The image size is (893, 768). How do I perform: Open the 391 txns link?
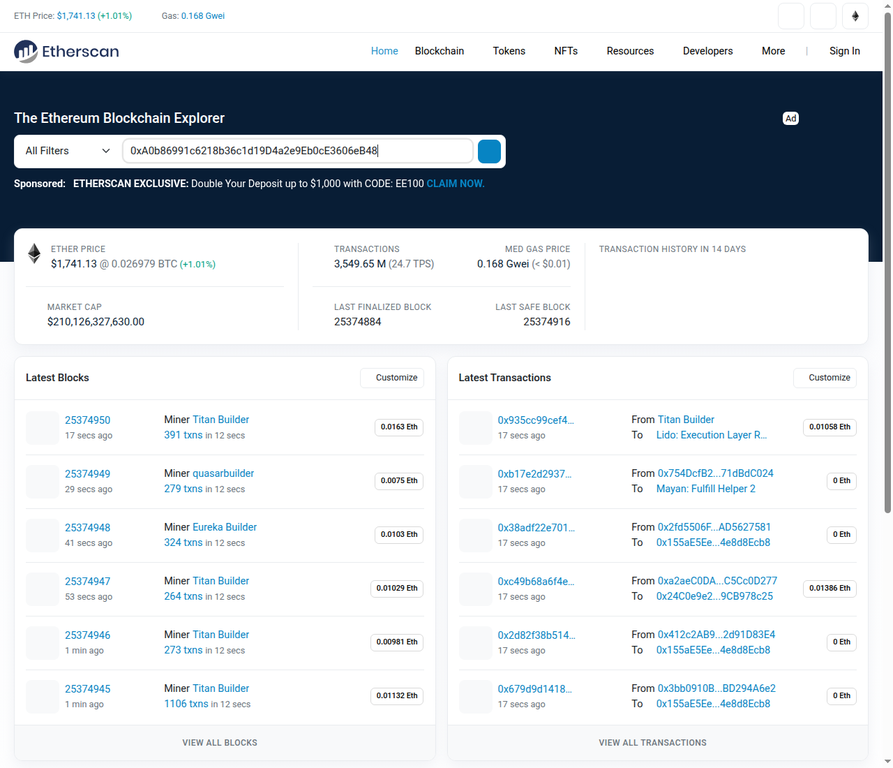point(183,435)
